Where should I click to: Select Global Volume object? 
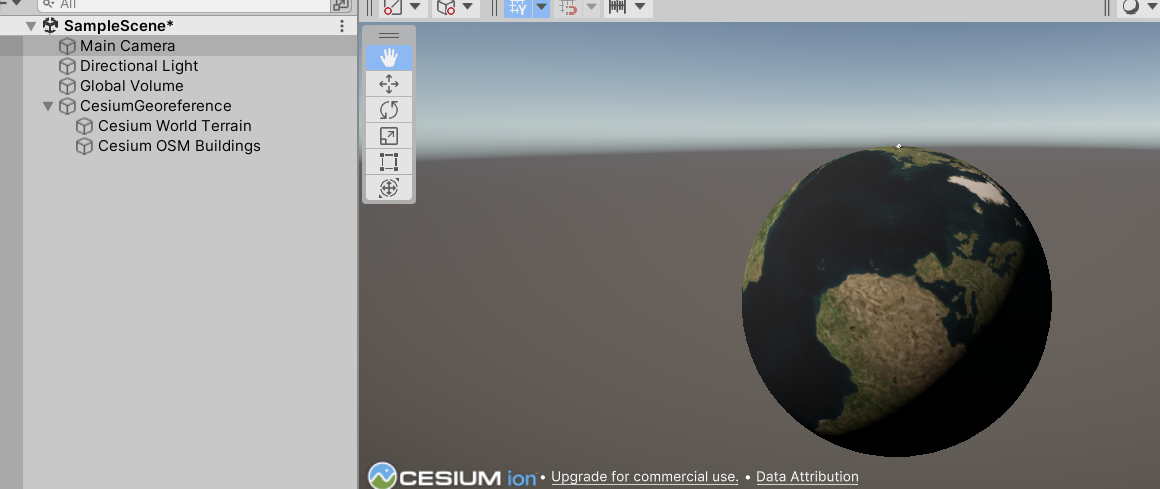coord(132,86)
